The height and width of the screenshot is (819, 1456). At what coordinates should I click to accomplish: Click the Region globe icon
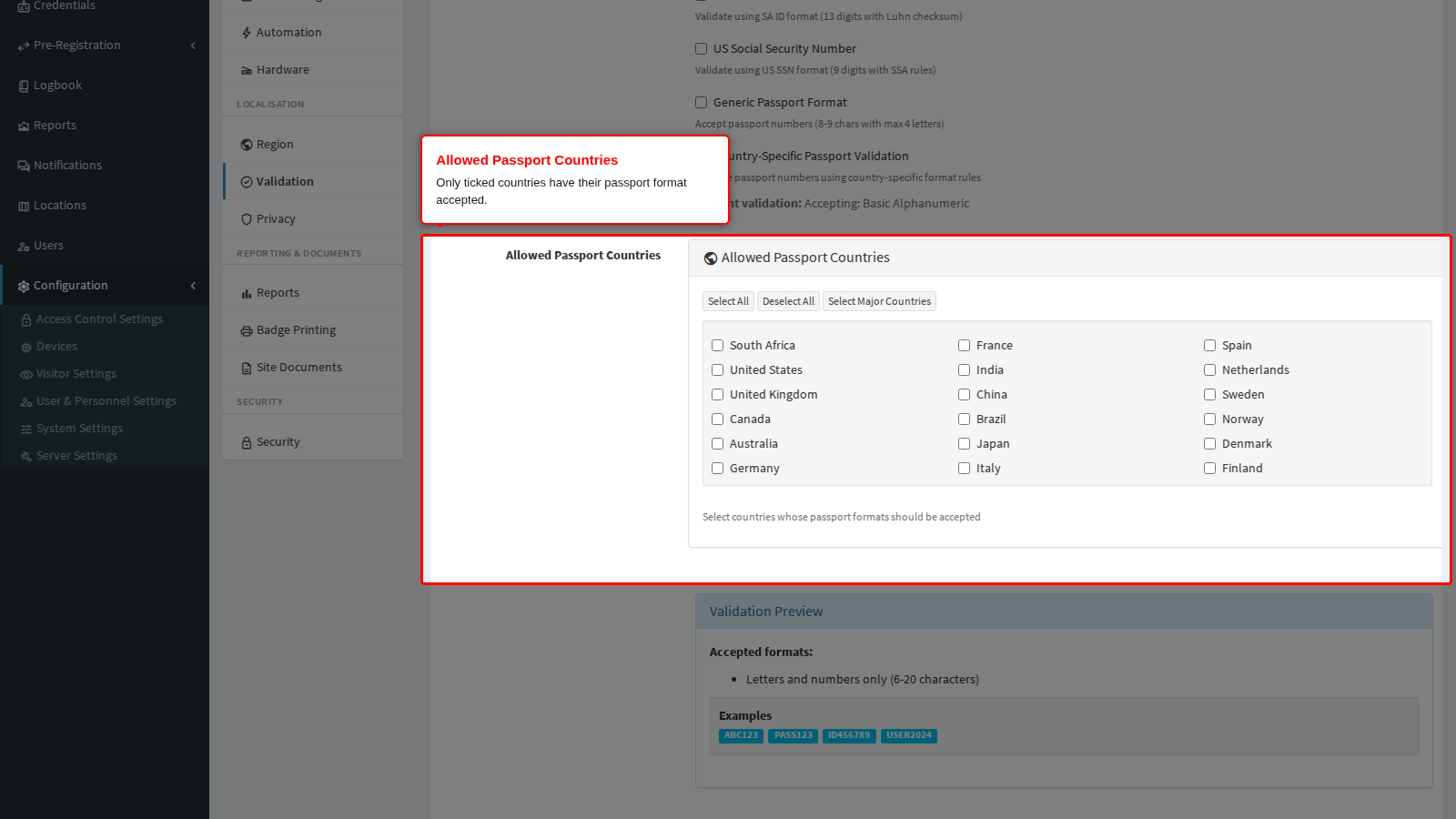(x=247, y=145)
